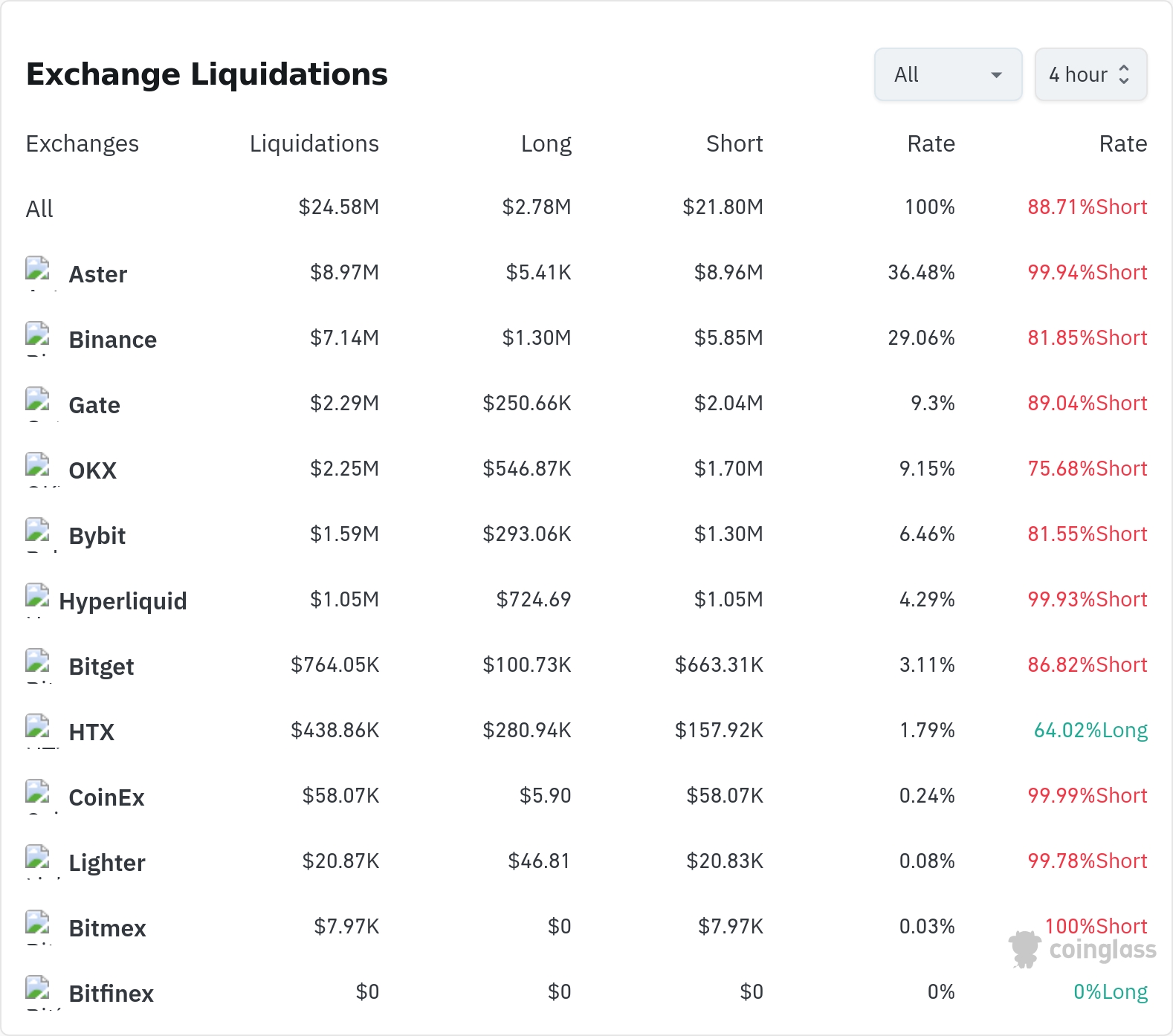Sort by Liquidations column header
Viewport: 1173px width, 1036px height.
314,143
